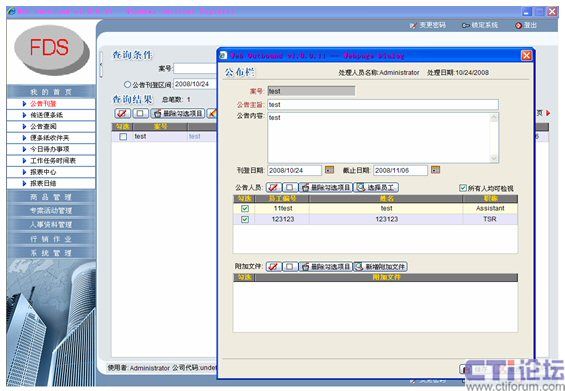Open calendar picker beside 刊登日期 field
Viewport: 565px width, 391px height.
(329, 170)
